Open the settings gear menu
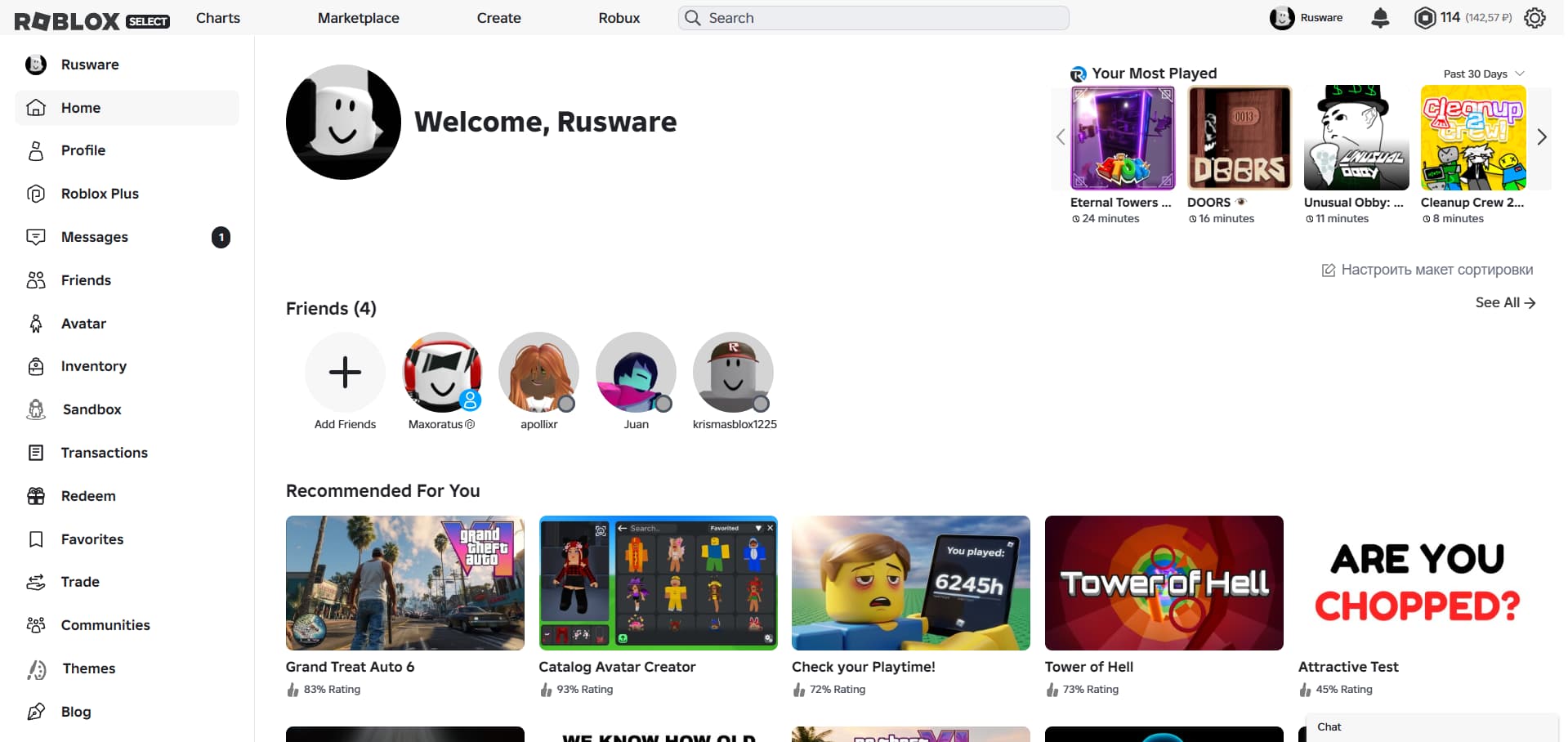The image size is (1568, 742). 1535,18
